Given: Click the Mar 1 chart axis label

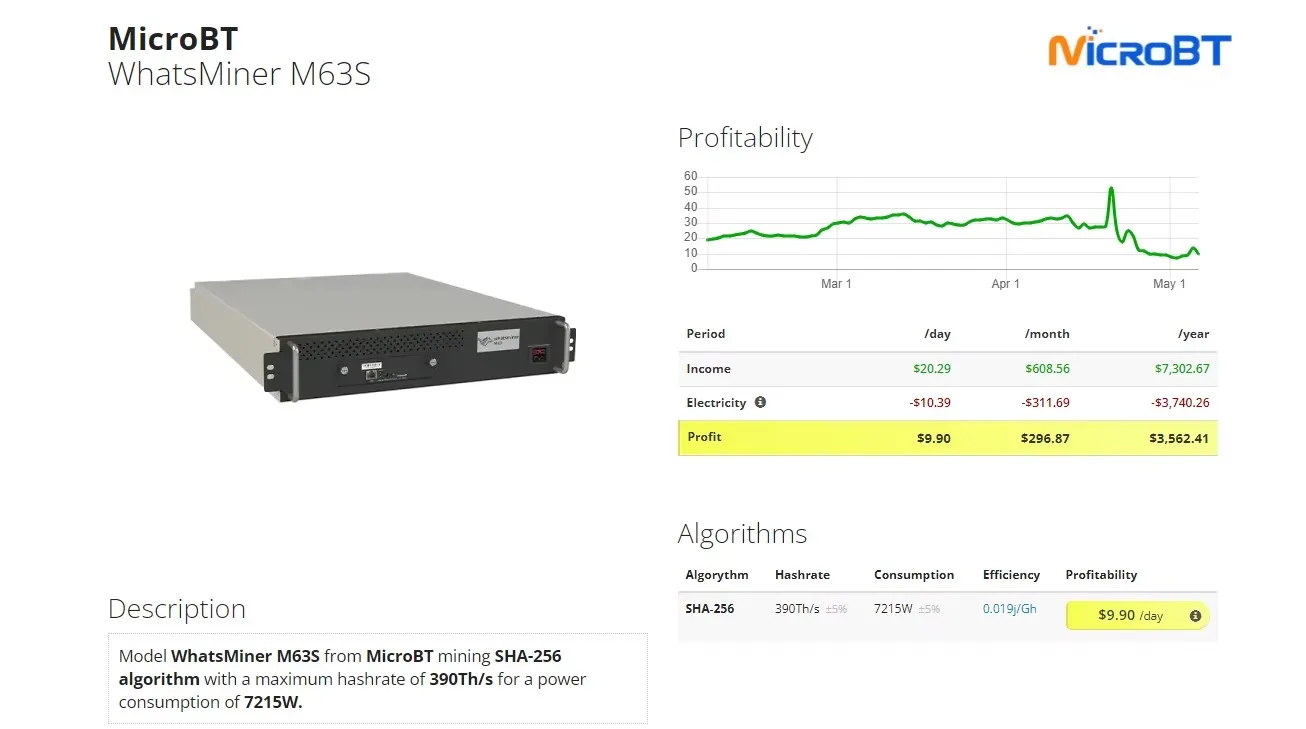Looking at the screenshot, I should pos(836,284).
